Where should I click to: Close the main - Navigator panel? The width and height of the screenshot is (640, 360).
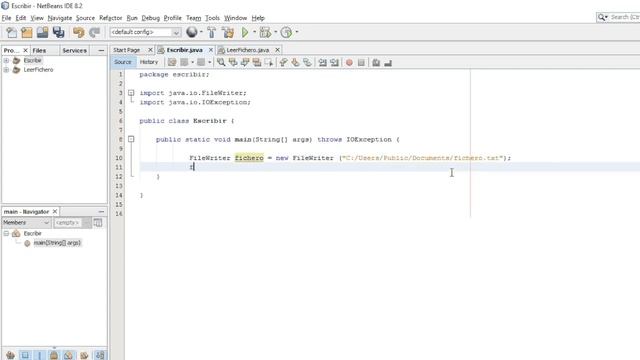pos(55,211)
